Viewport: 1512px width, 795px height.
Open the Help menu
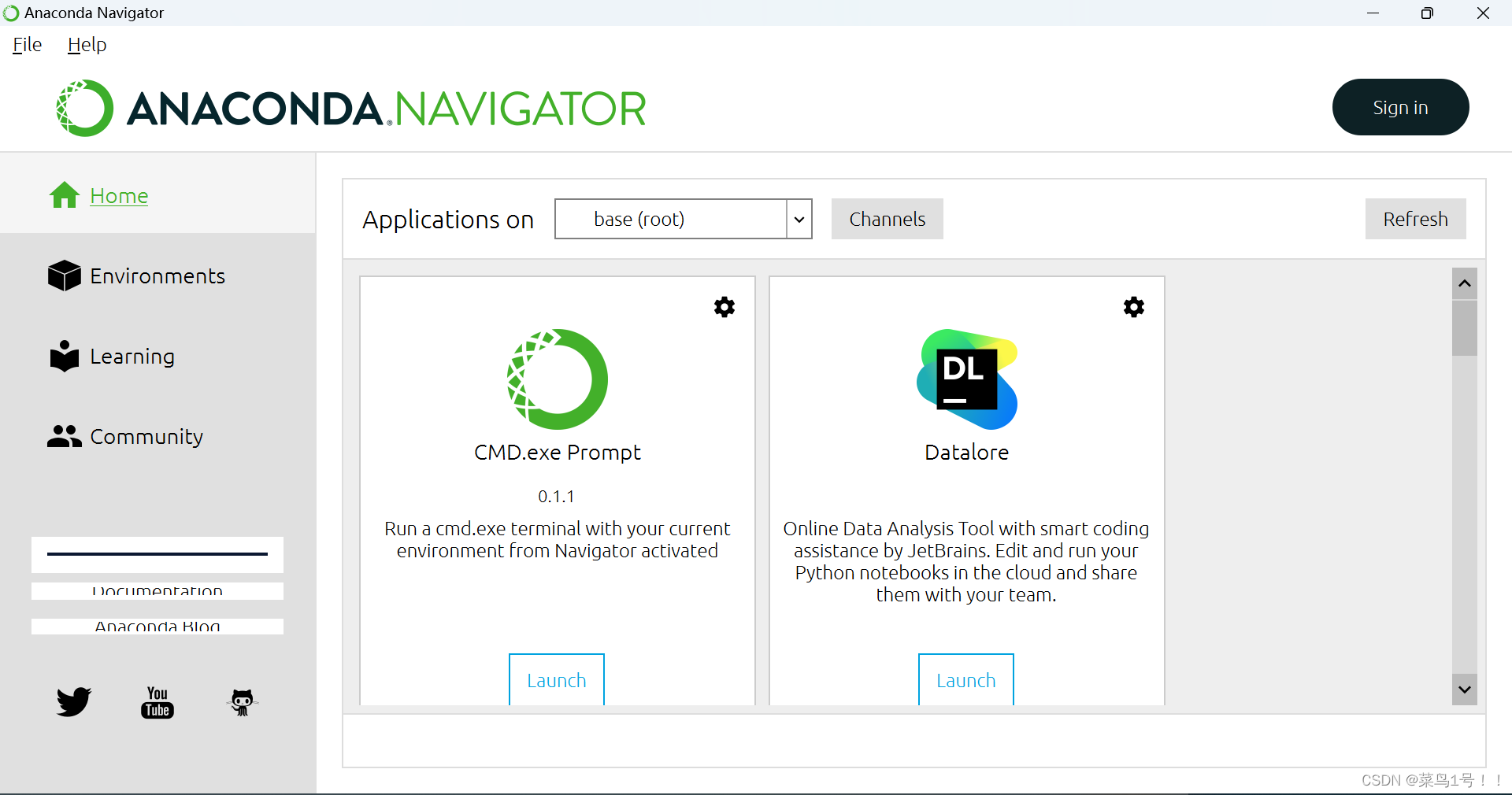click(87, 45)
